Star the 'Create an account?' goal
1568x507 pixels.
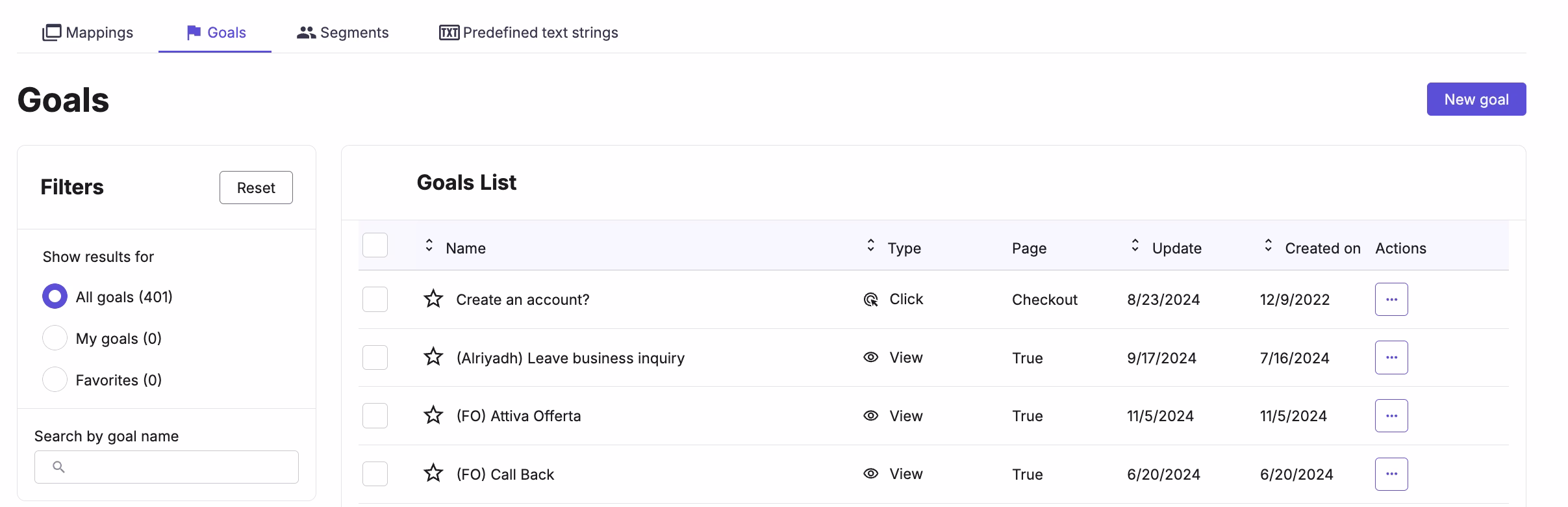pos(433,299)
